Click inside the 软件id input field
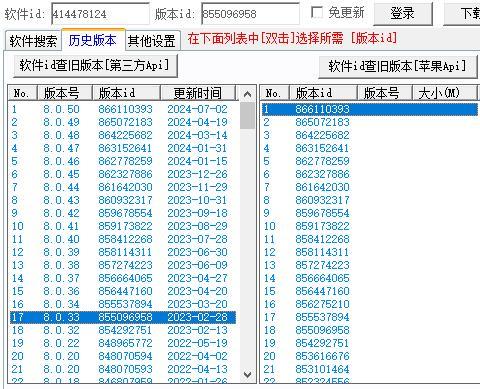 [100, 14]
